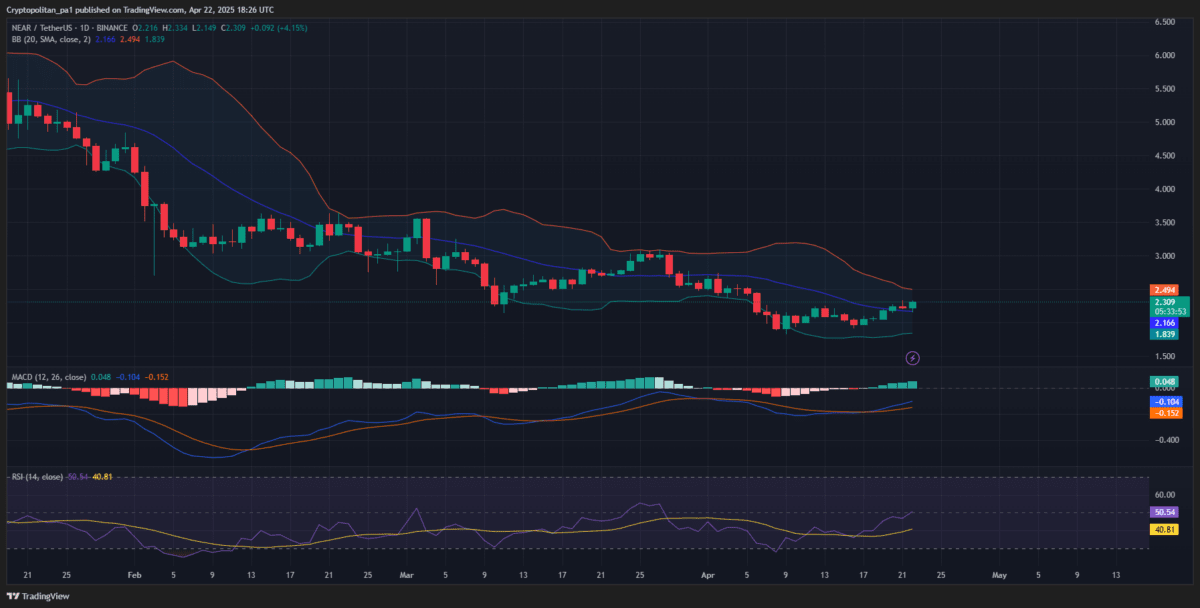The width and height of the screenshot is (1200, 608).
Task: Click the May label on the time axis
Action: click(999, 576)
